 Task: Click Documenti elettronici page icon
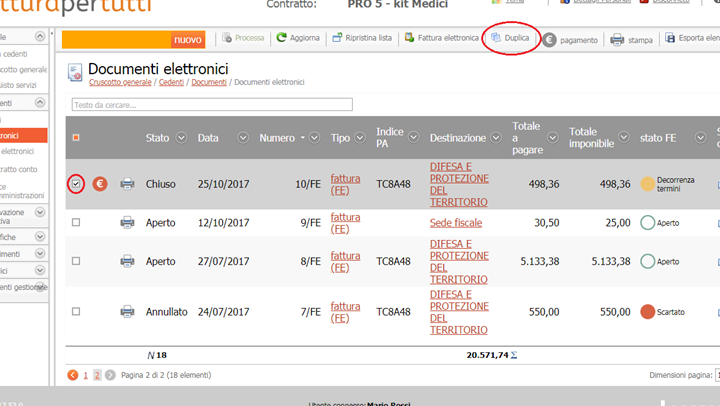(75, 72)
